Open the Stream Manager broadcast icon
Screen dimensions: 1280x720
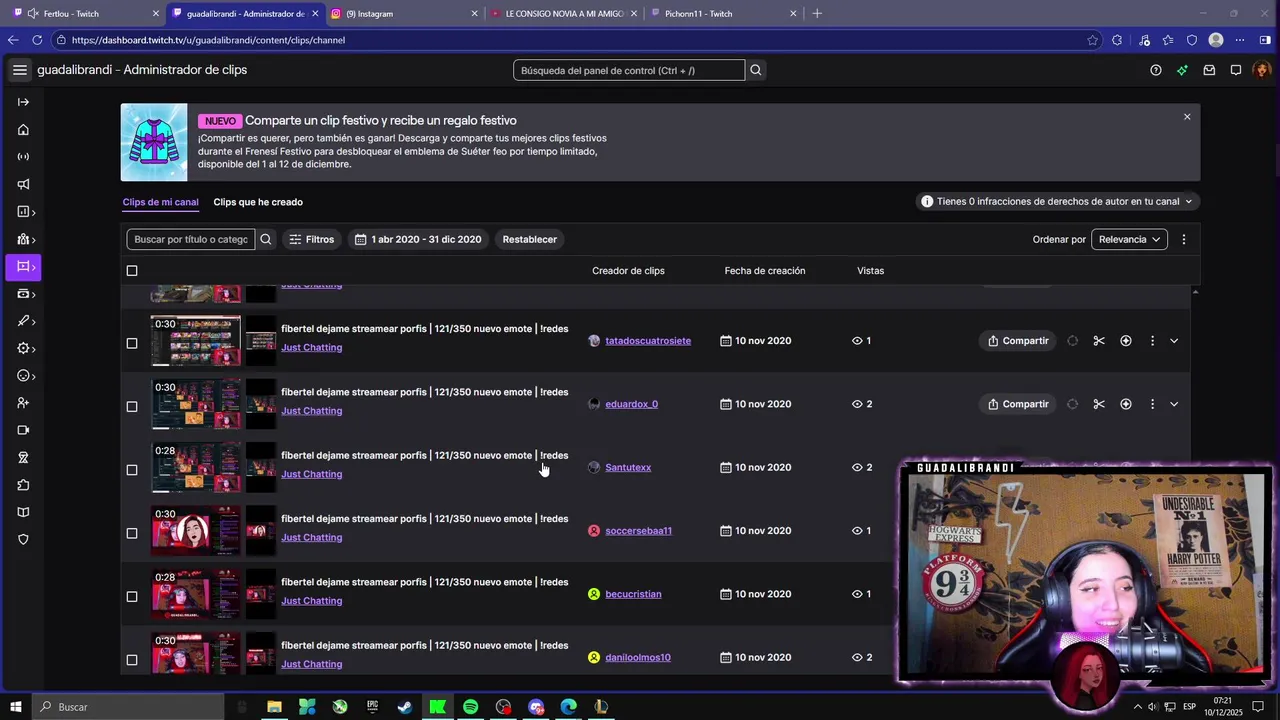23,157
